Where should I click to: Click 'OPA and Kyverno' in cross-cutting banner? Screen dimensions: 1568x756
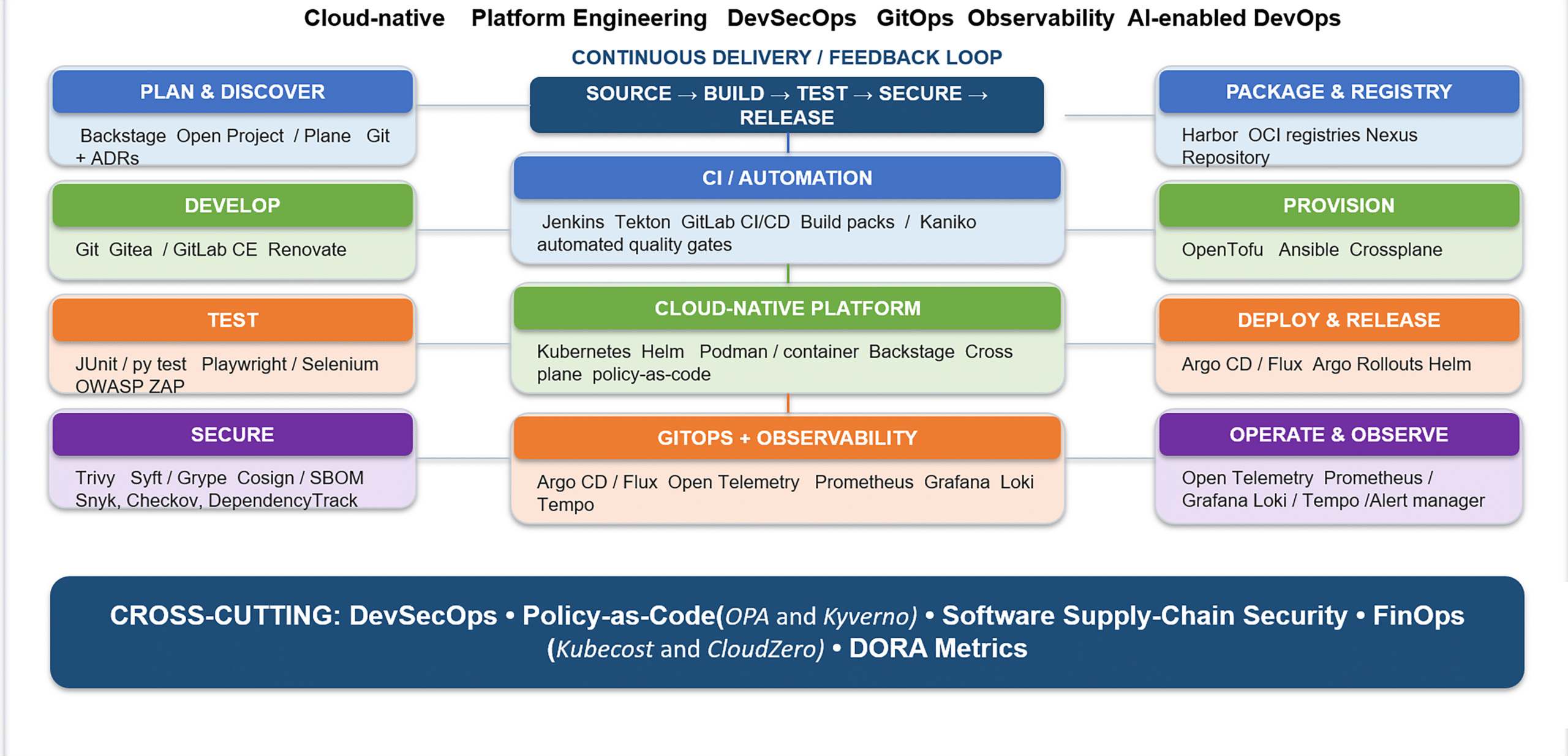(x=821, y=616)
